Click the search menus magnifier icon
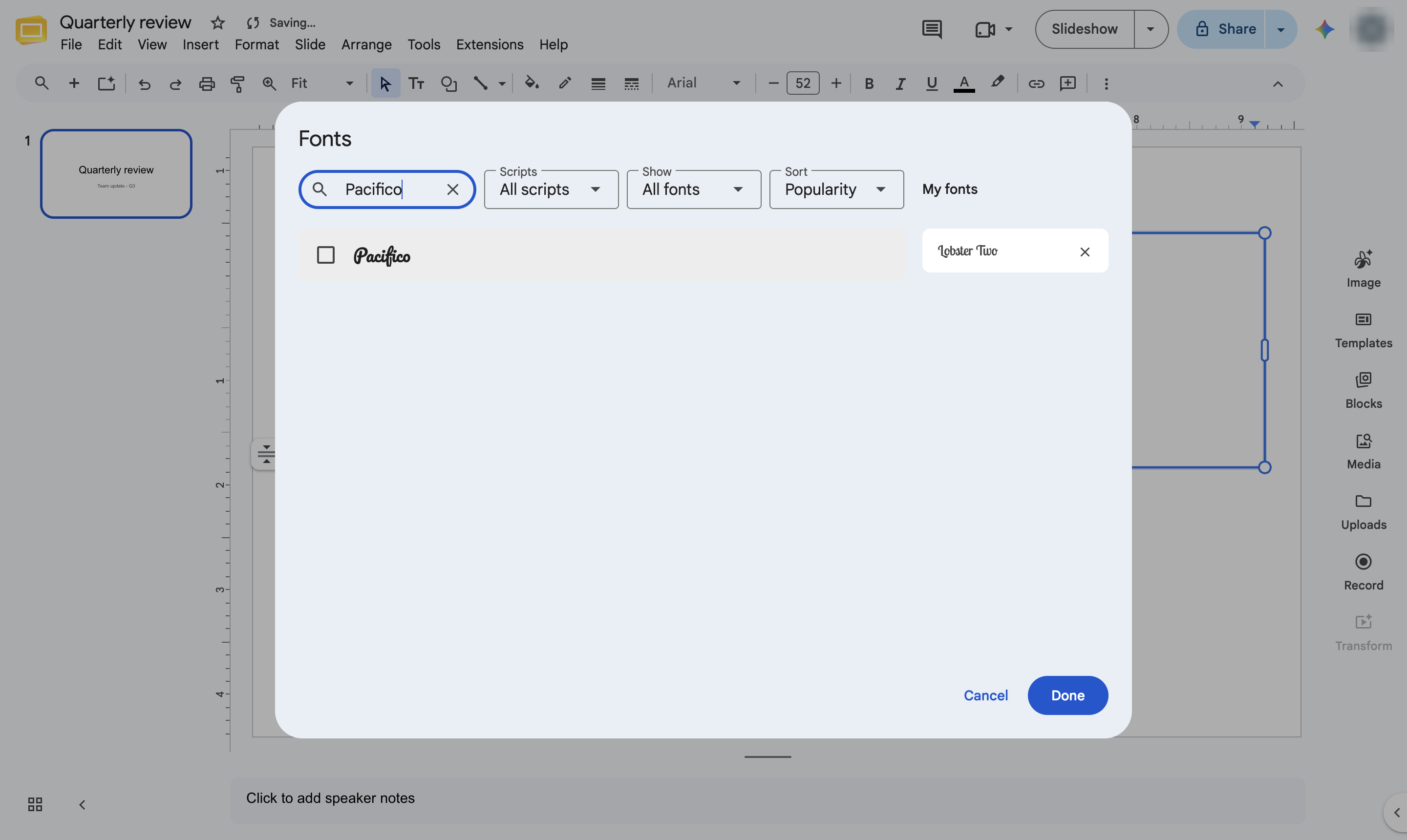The image size is (1407, 840). tap(42, 84)
